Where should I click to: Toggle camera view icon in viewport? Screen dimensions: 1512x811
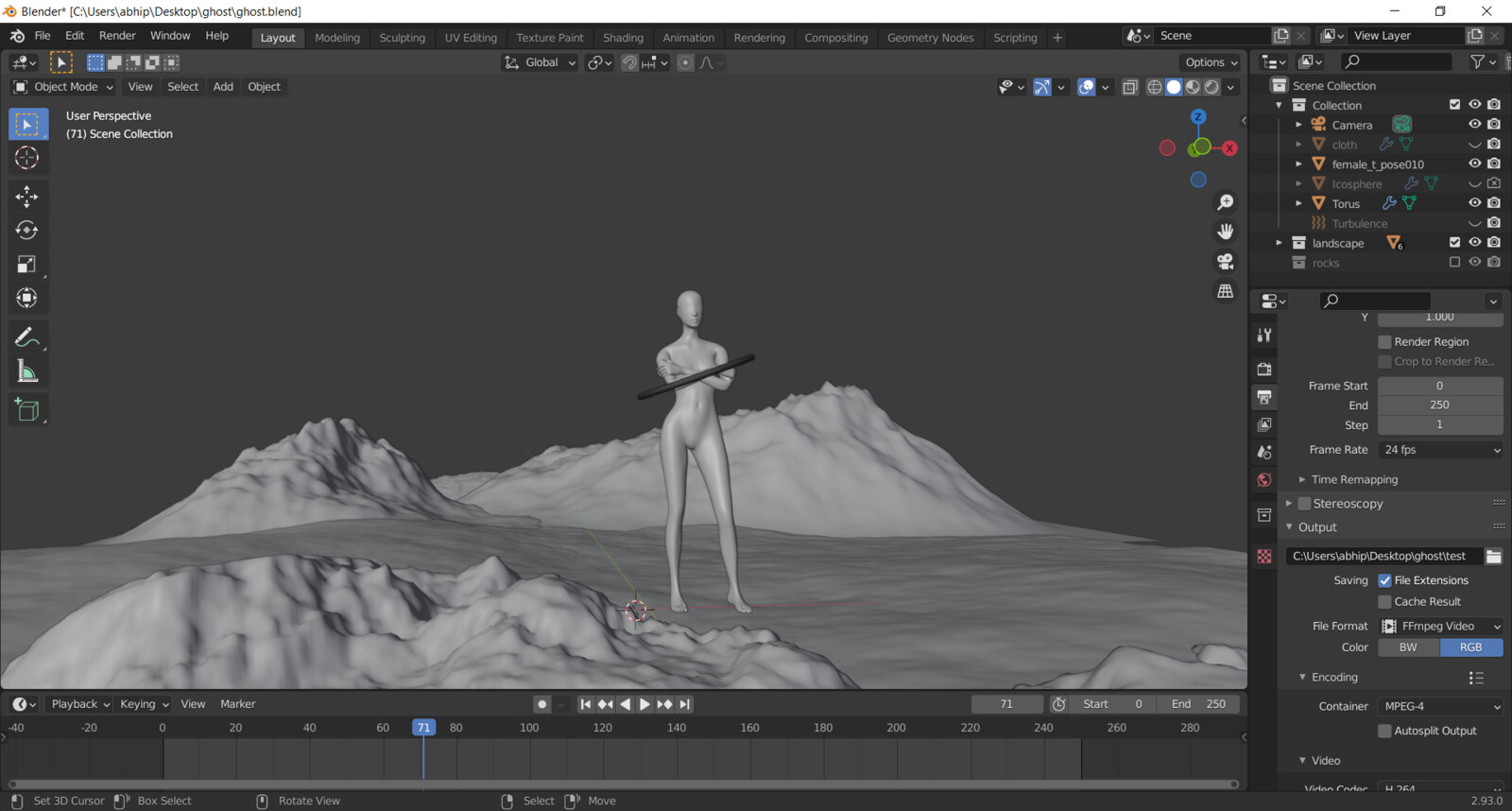pyautogui.click(x=1226, y=261)
